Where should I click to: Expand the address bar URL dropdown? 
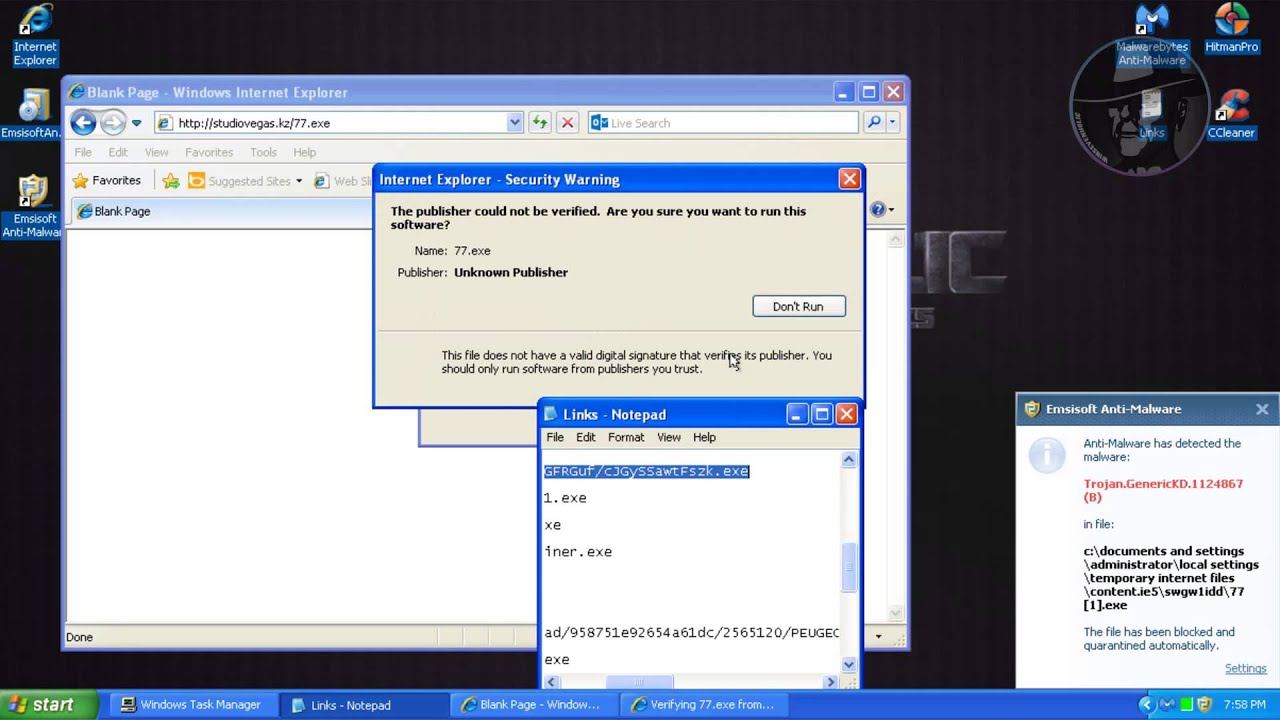click(514, 123)
